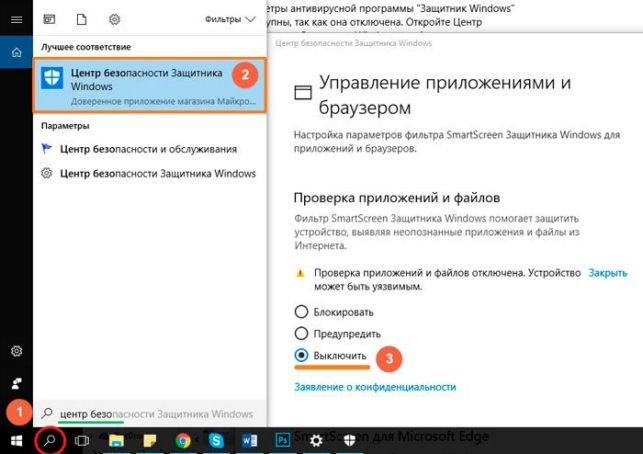The width and height of the screenshot is (643, 454).
Task: Filter search results by documents icon
Action: pos(82,19)
